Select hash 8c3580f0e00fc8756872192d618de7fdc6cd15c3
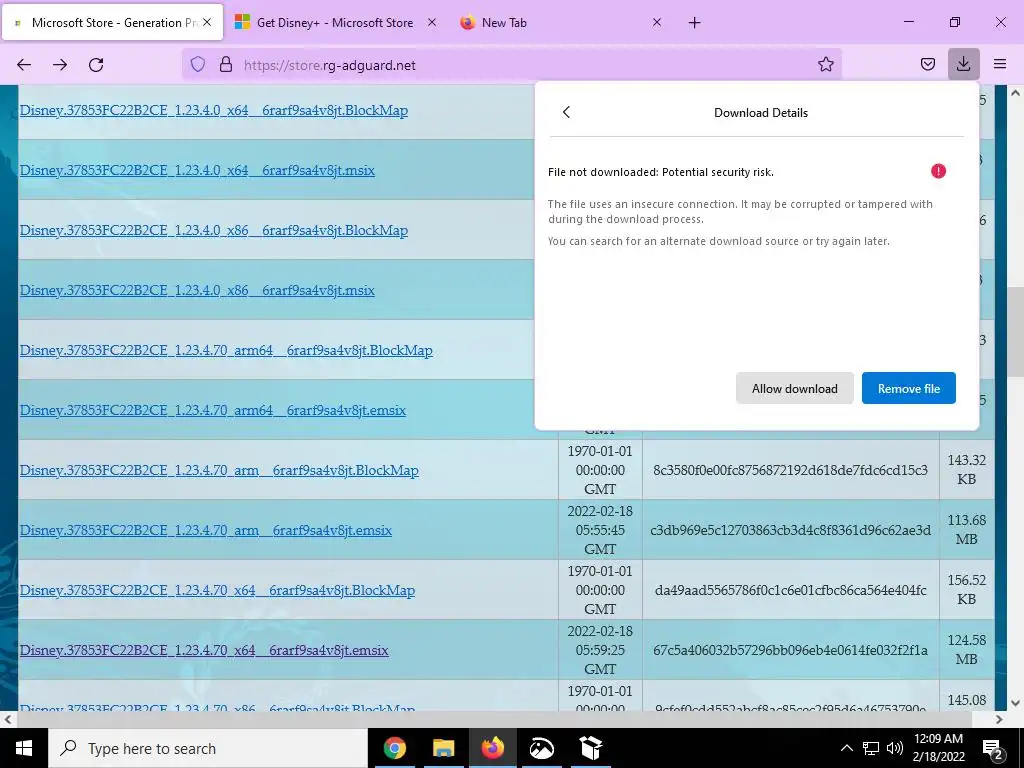1024x768 pixels. pyautogui.click(x=790, y=470)
